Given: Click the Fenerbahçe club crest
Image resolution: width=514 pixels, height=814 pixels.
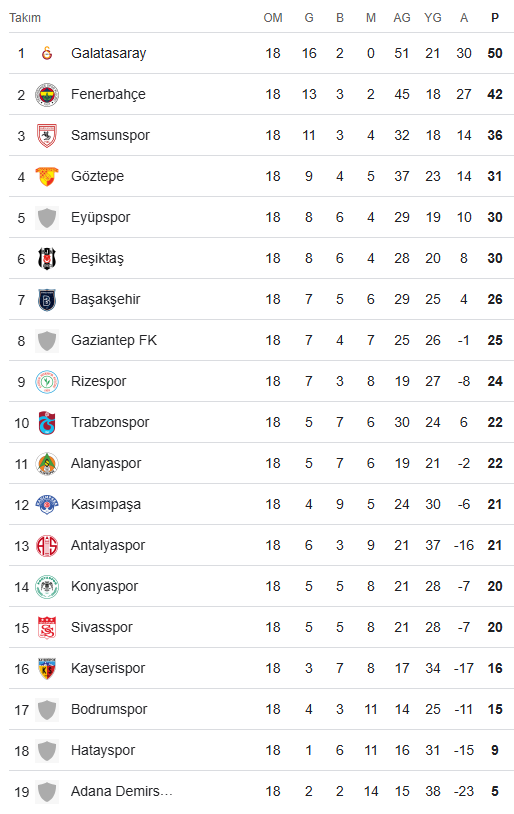Looking at the screenshot, I should (x=47, y=94).
